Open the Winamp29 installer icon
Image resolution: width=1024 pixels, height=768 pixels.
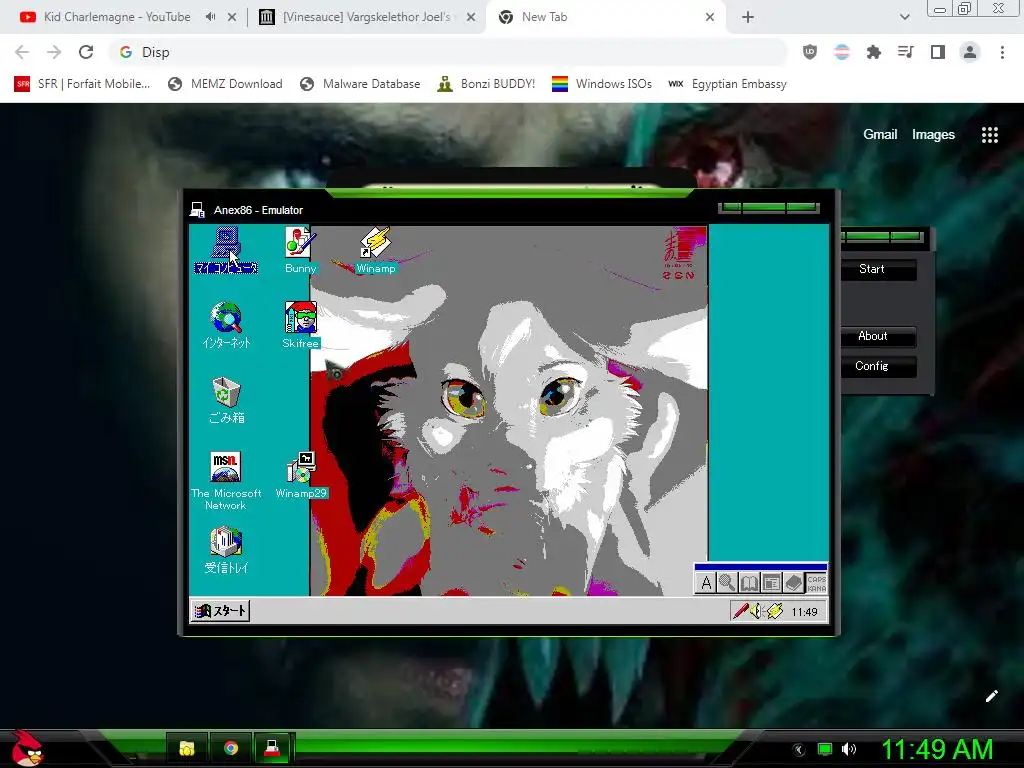pyautogui.click(x=300, y=475)
